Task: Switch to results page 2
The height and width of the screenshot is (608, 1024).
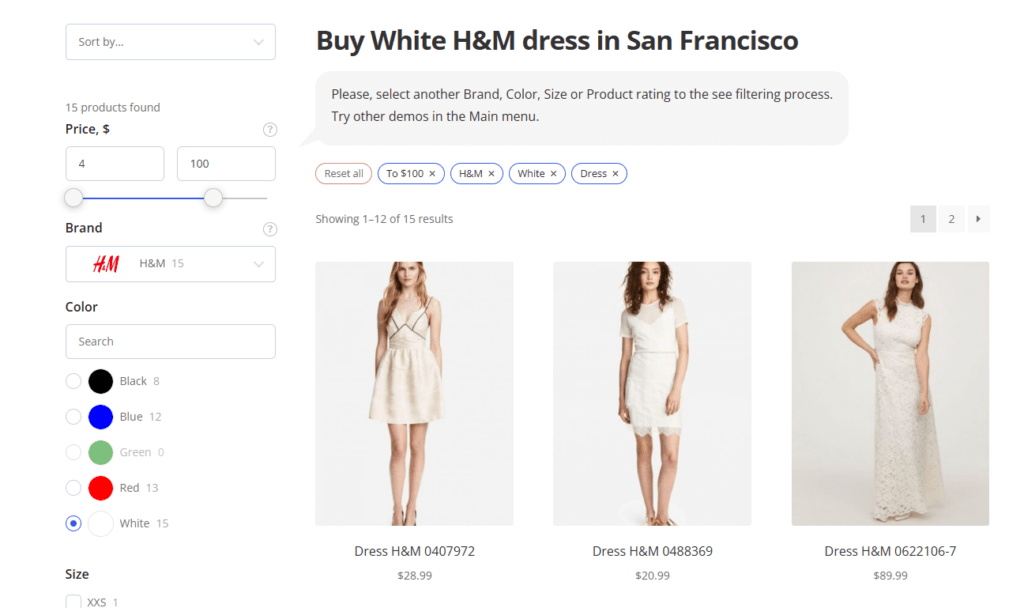Action: 950,218
